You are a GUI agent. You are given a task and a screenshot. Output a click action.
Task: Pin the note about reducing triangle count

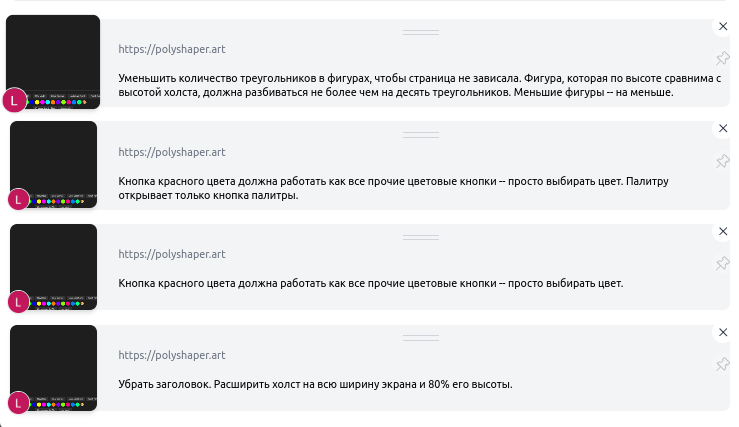point(722,58)
